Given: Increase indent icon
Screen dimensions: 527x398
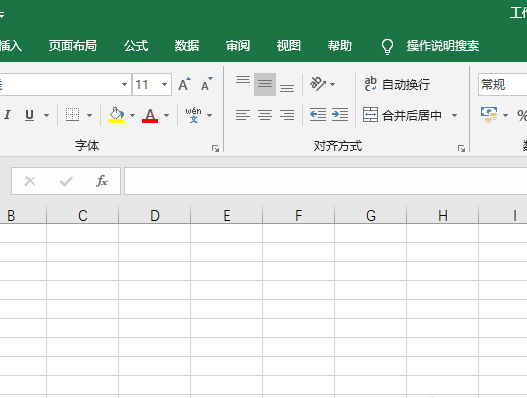Looking at the screenshot, I should (x=340, y=115).
